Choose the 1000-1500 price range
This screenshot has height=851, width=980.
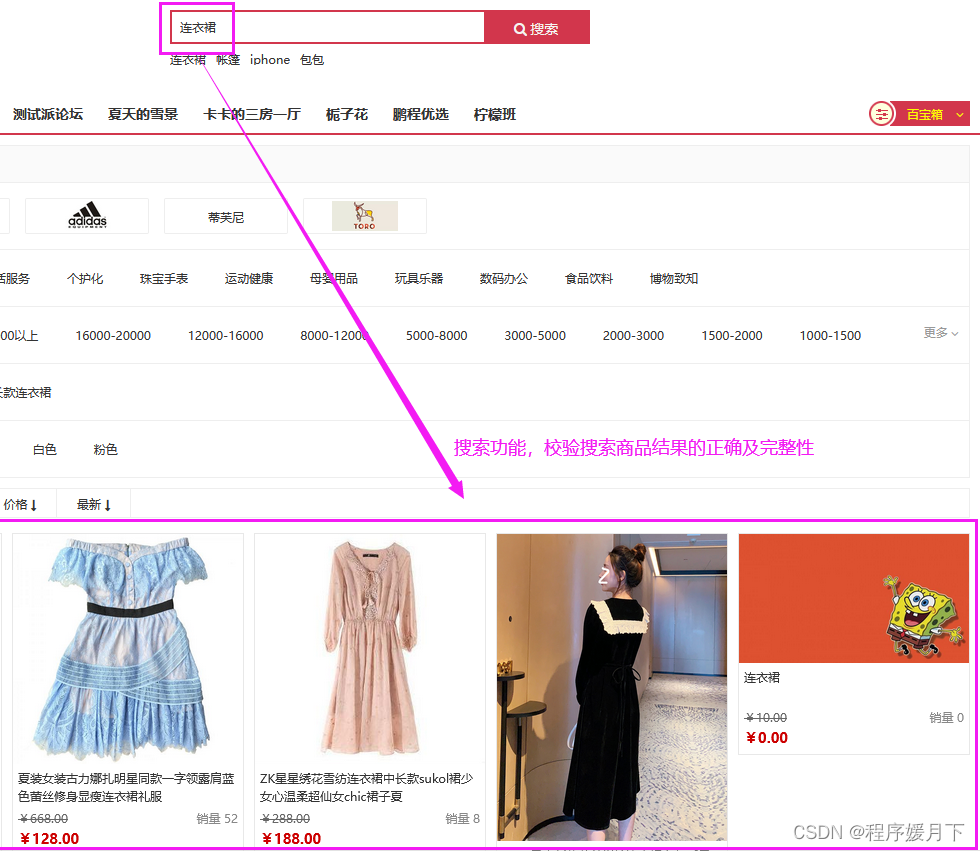tap(830, 336)
